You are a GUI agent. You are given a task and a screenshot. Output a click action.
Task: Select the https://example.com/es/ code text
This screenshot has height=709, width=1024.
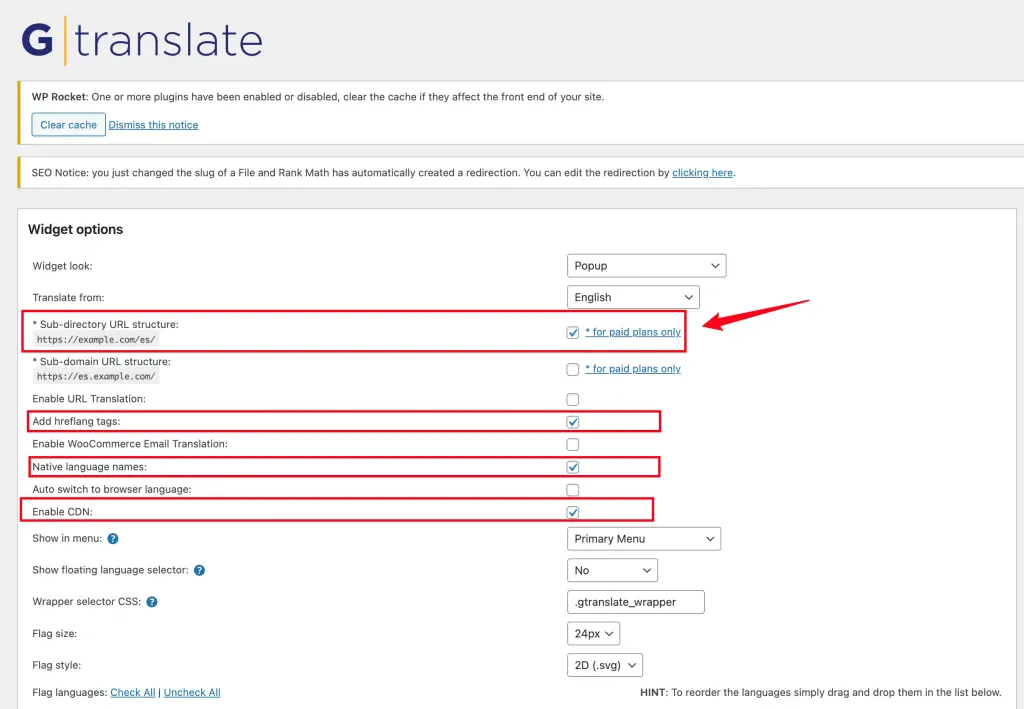96,339
